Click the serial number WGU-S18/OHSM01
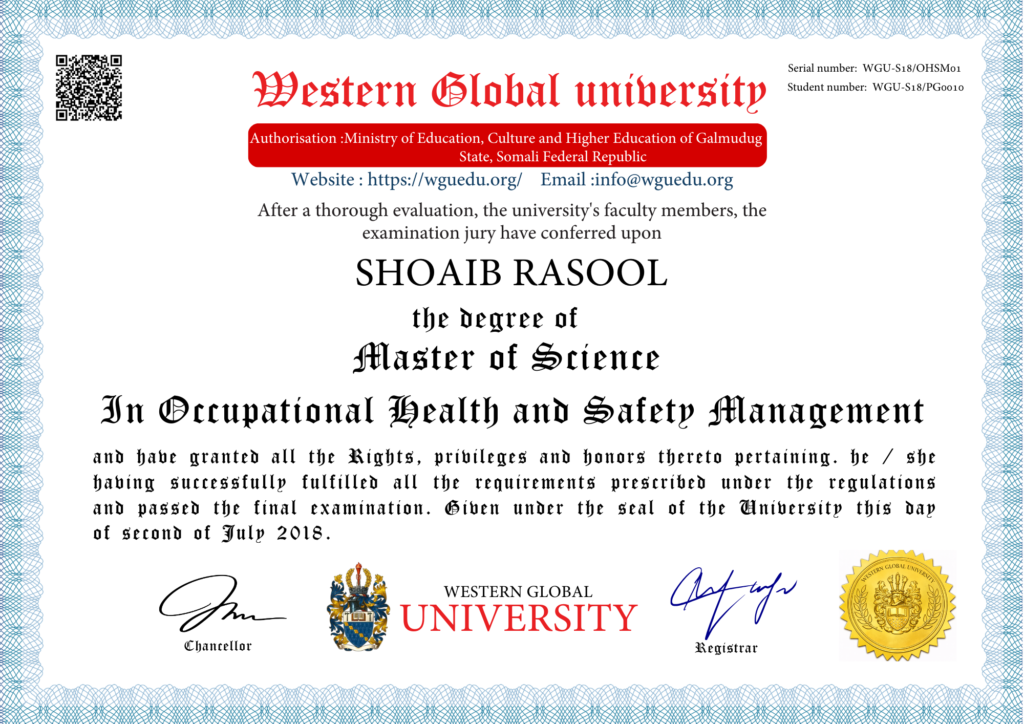 (912, 68)
